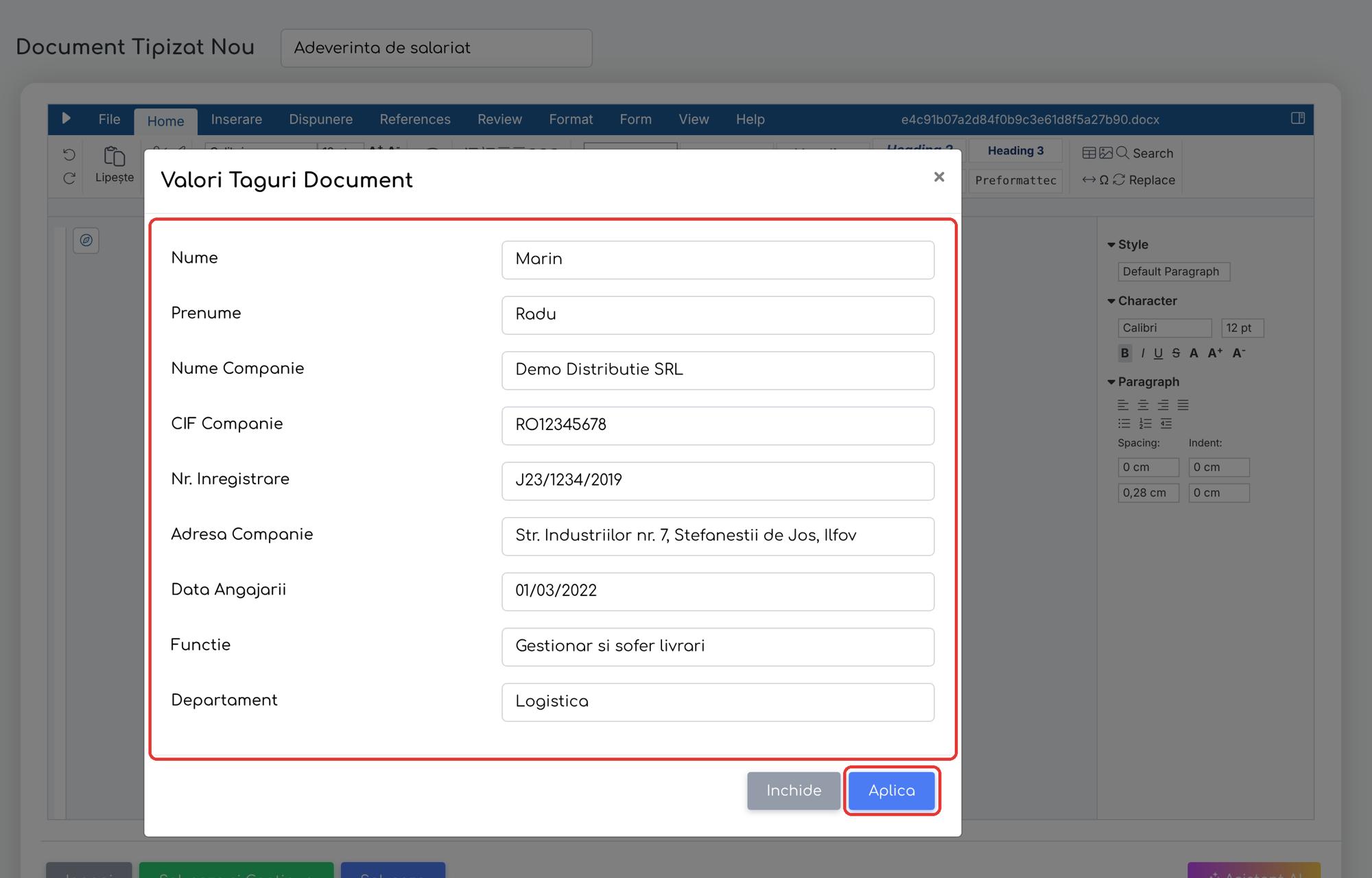1372x878 pixels.
Task: Select the Heading 3 style
Action: coord(1015,151)
